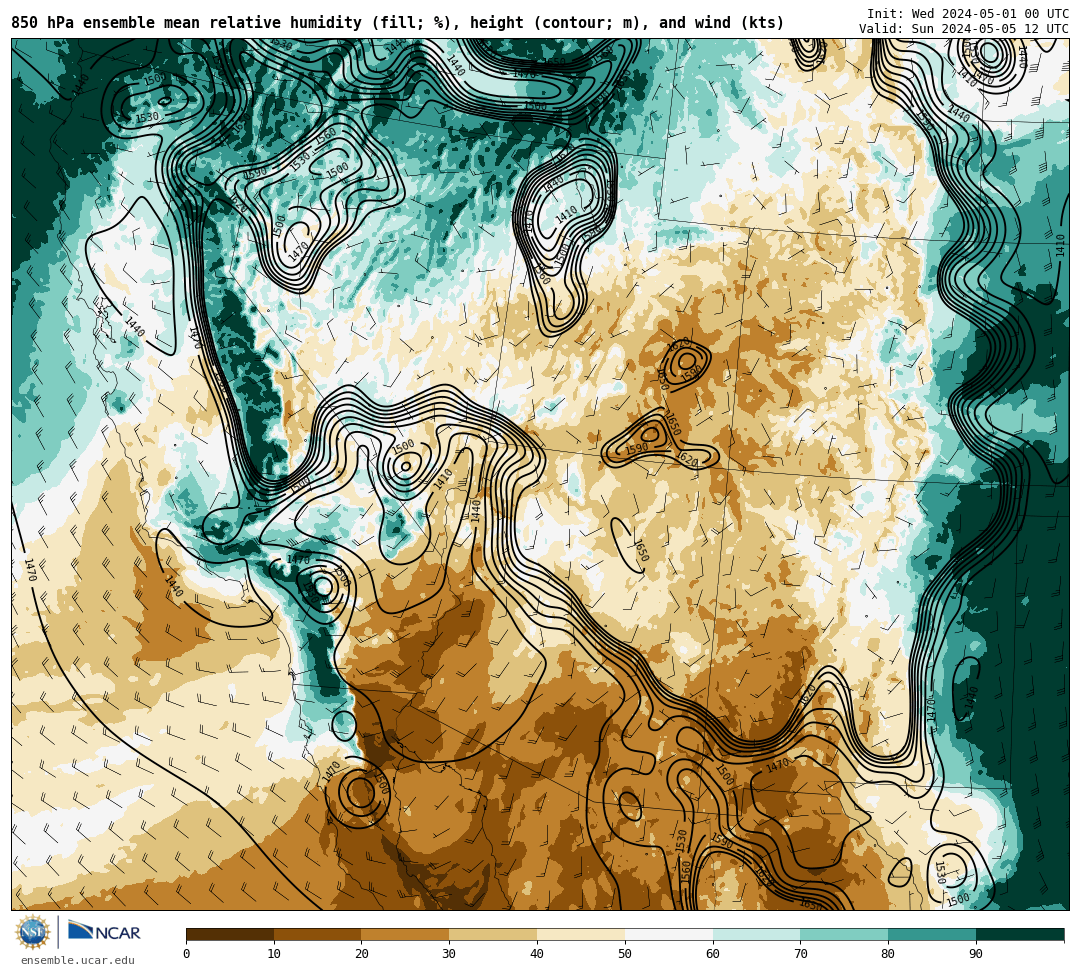Click the ensemble.ucar.edu text
The image size is (1080, 973).
tap(77, 960)
